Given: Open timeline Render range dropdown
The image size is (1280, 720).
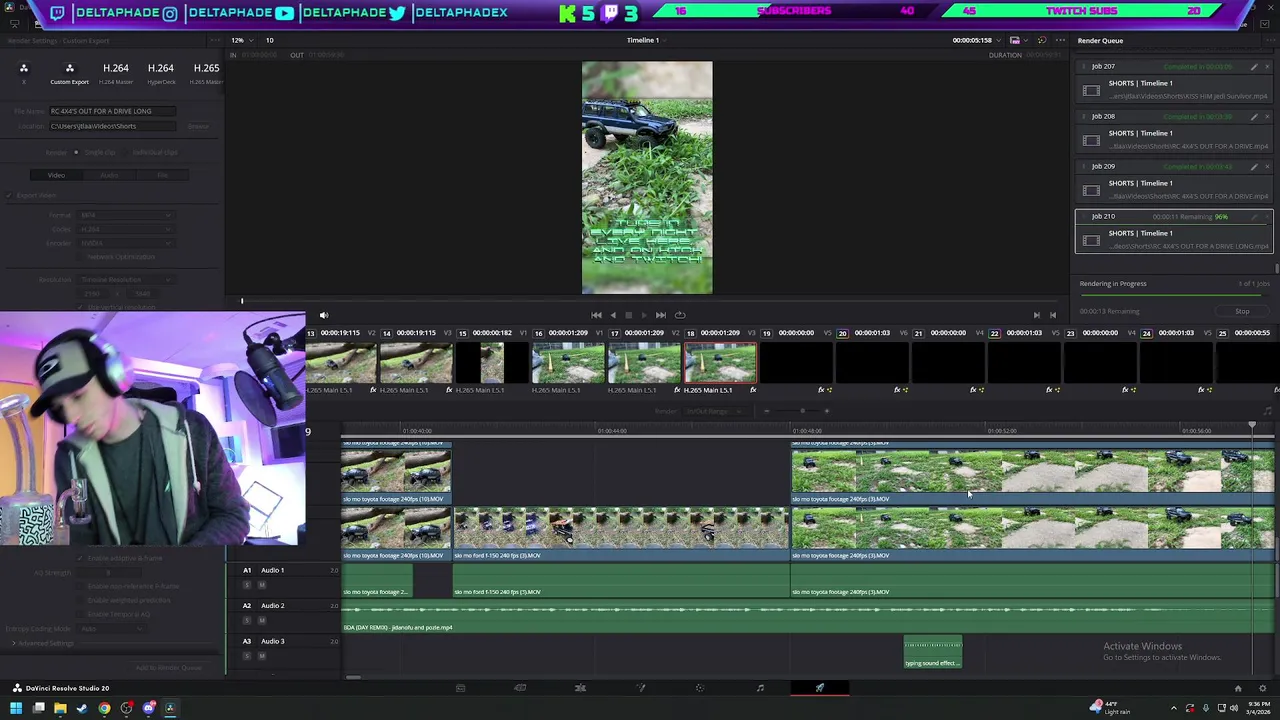Looking at the screenshot, I should (x=714, y=411).
